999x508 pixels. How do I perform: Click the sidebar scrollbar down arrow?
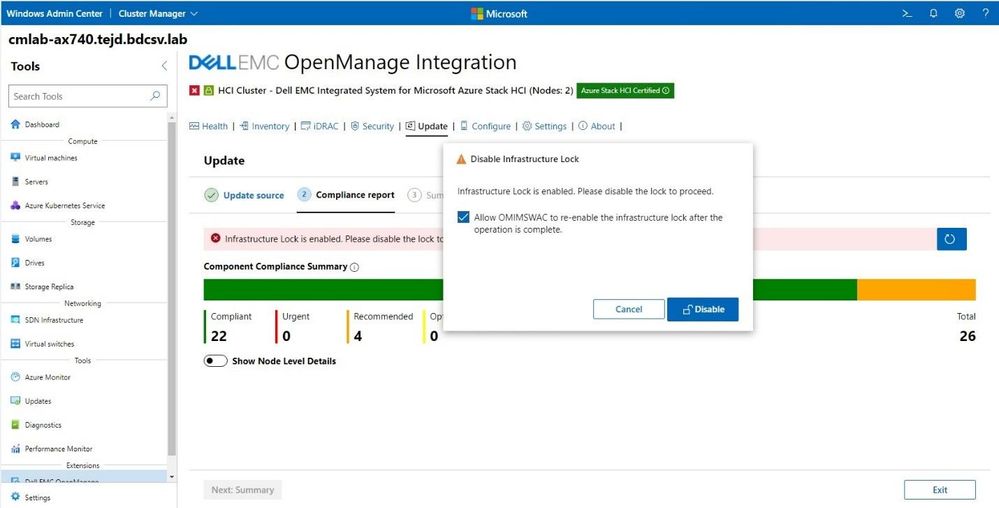click(171, 476)
